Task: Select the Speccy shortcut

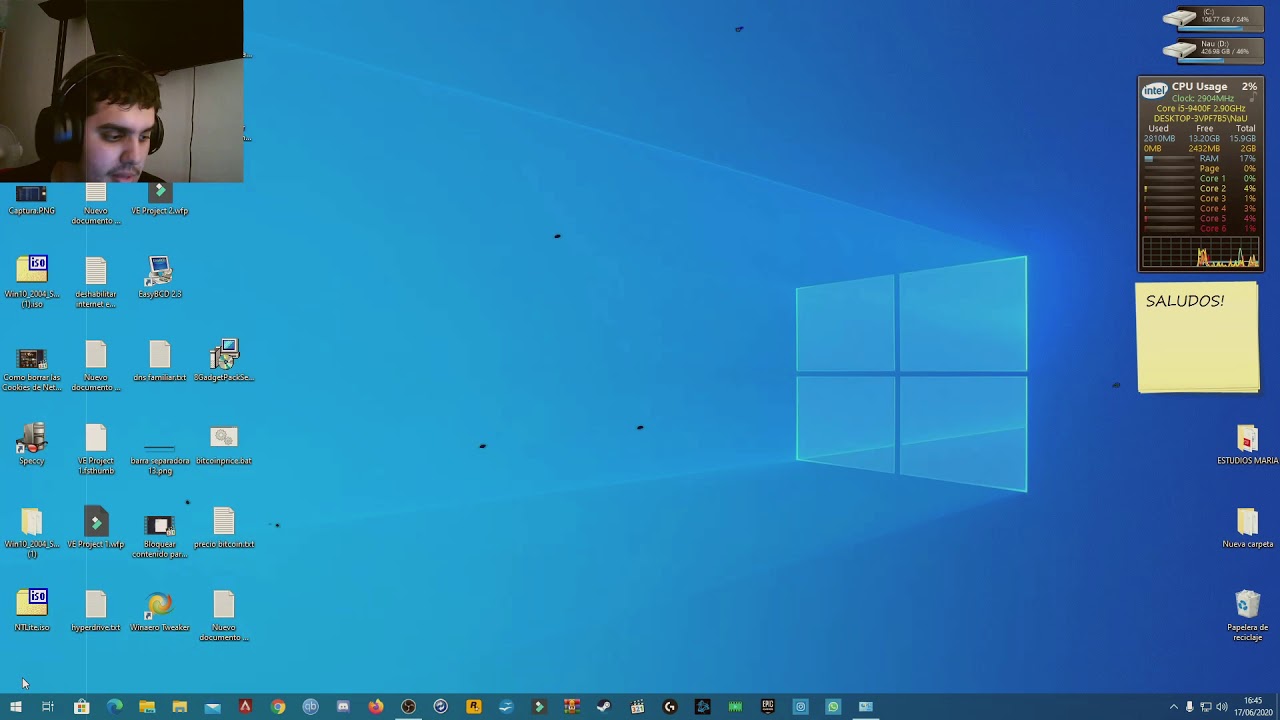Action: (x=32, y=445)
